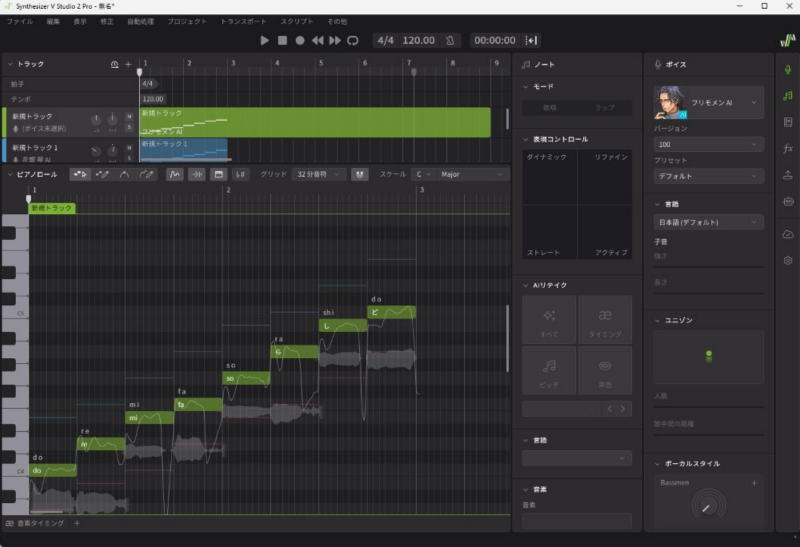This screenshot has height=547, width=800.
Task: Open the fx effects sidebar icon
Action: click(788, 148)
